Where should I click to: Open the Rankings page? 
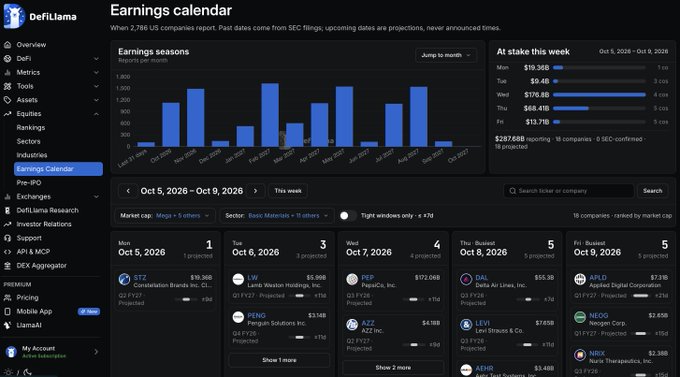coord(31,128)
